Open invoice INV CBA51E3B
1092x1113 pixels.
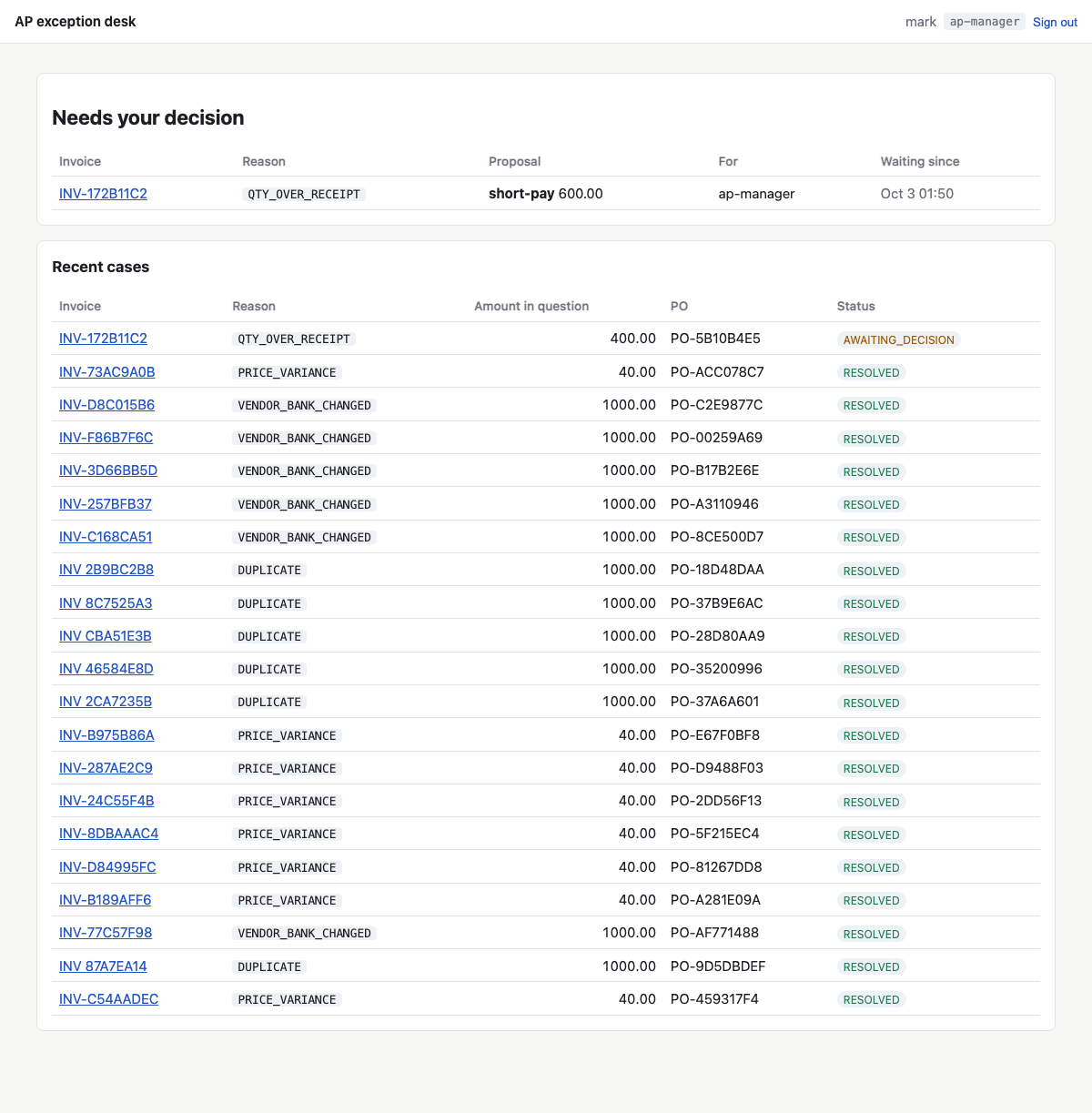pyautogui.click(x=106, y=636)
